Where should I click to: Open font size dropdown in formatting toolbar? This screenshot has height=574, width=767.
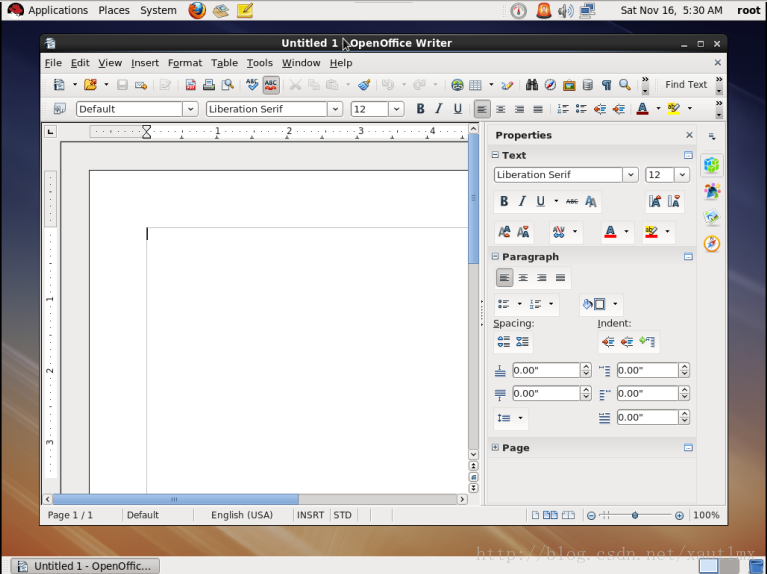396,109
